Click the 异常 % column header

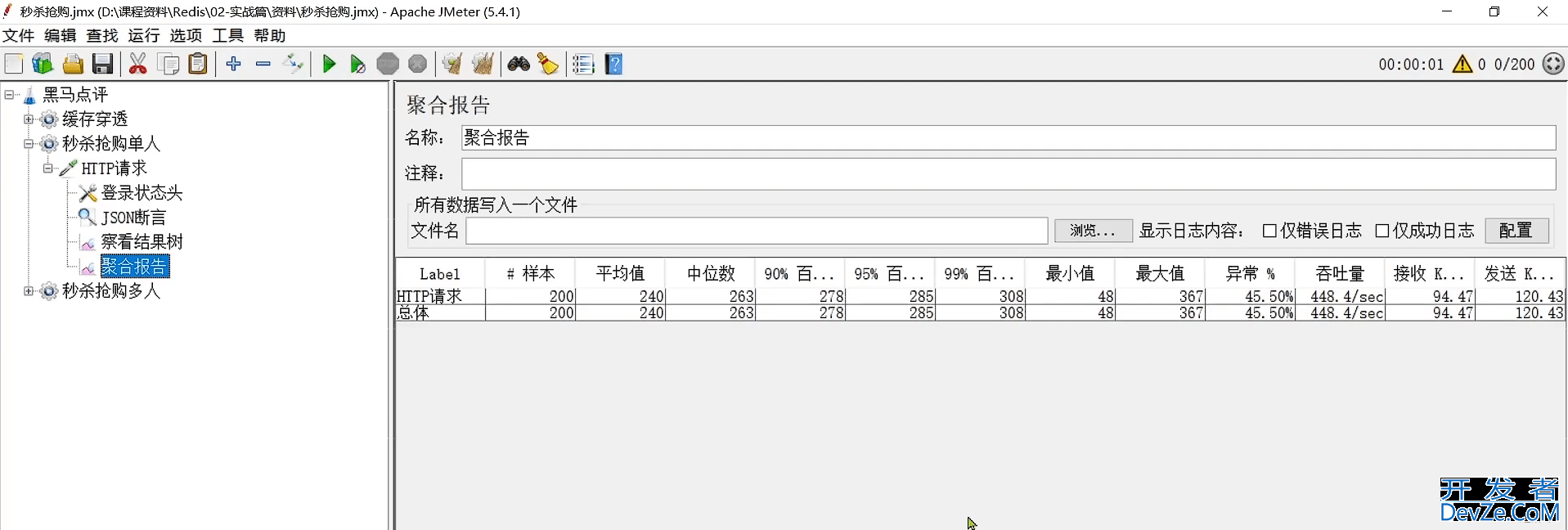click(x=1250, y=273)
